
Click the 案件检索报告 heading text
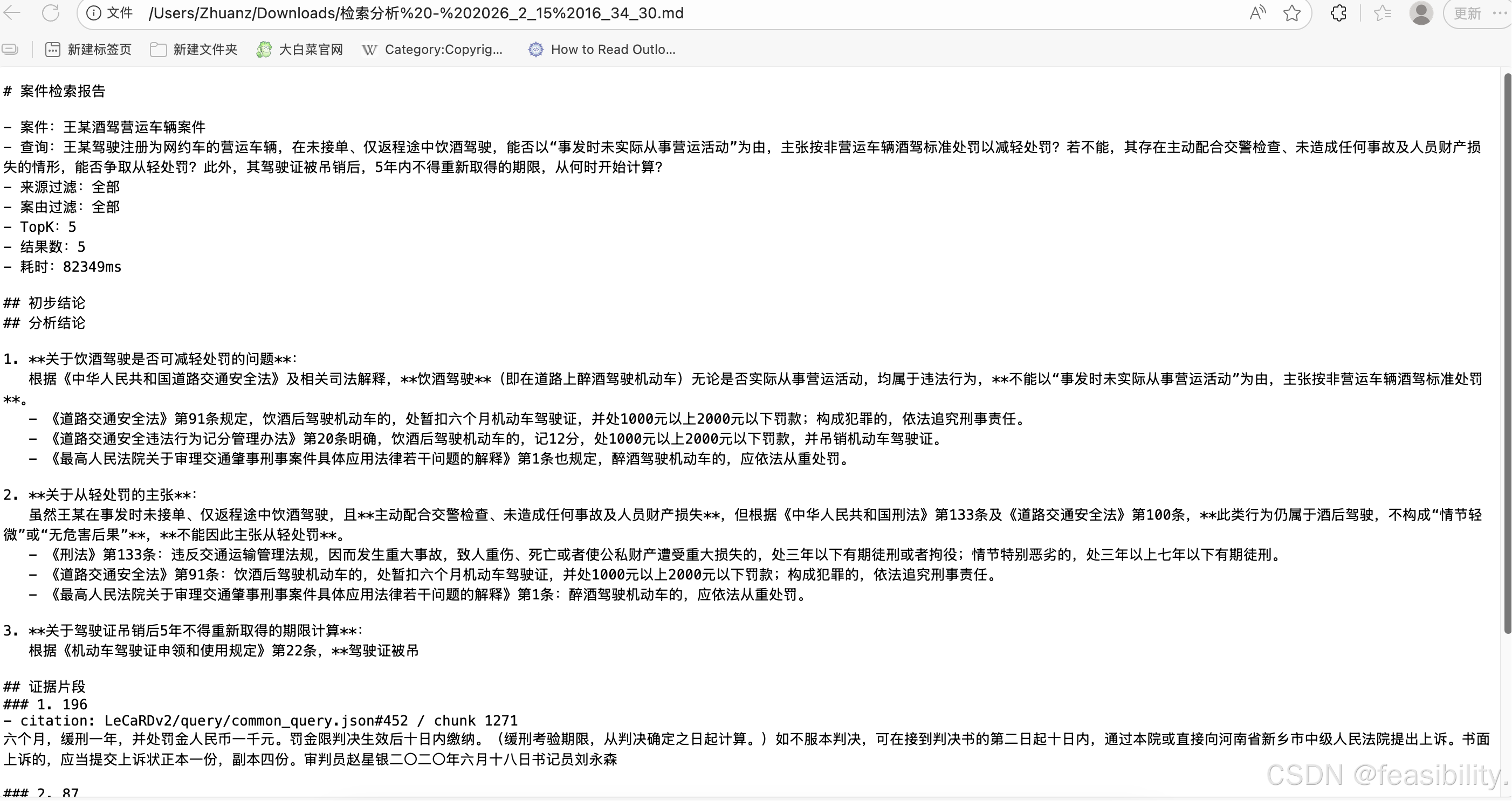coord(62,91)
